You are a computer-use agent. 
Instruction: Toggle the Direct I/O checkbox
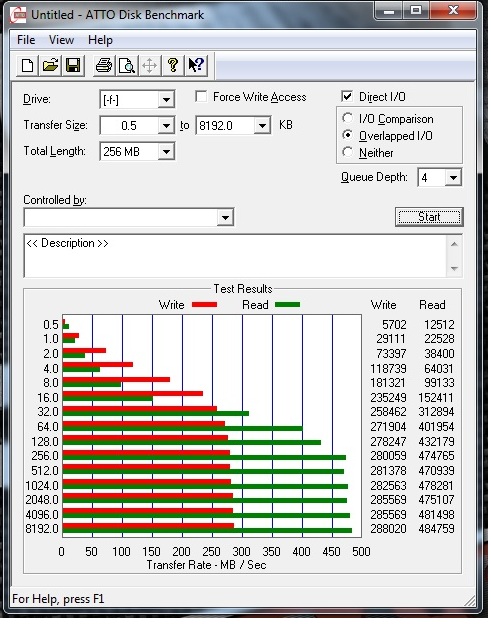pyautogui.click(x=347, y=96)
